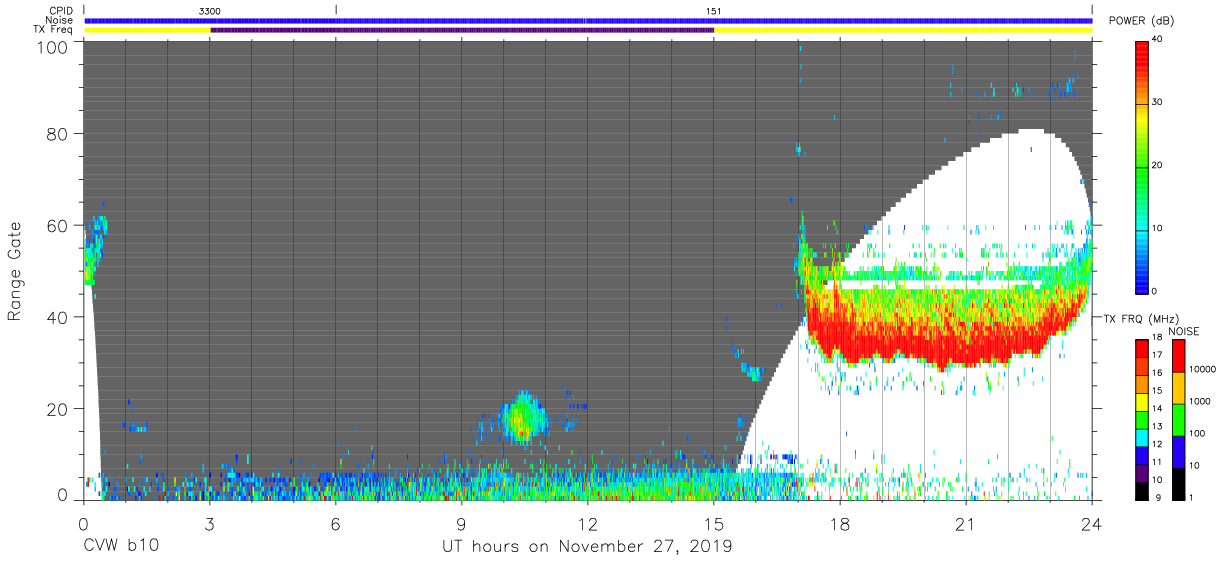Click y-axis tick label '60'
Screen dimensions: 1228x567
pos(58,226)
